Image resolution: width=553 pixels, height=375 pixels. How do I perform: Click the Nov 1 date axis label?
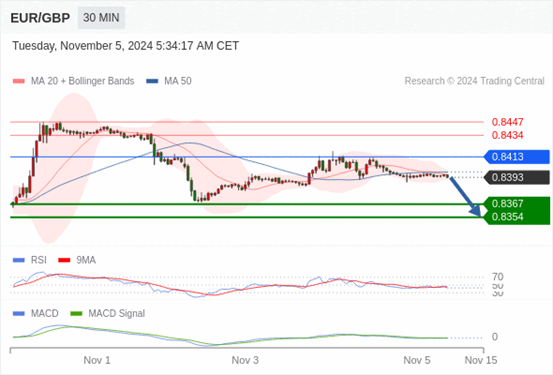97,361
